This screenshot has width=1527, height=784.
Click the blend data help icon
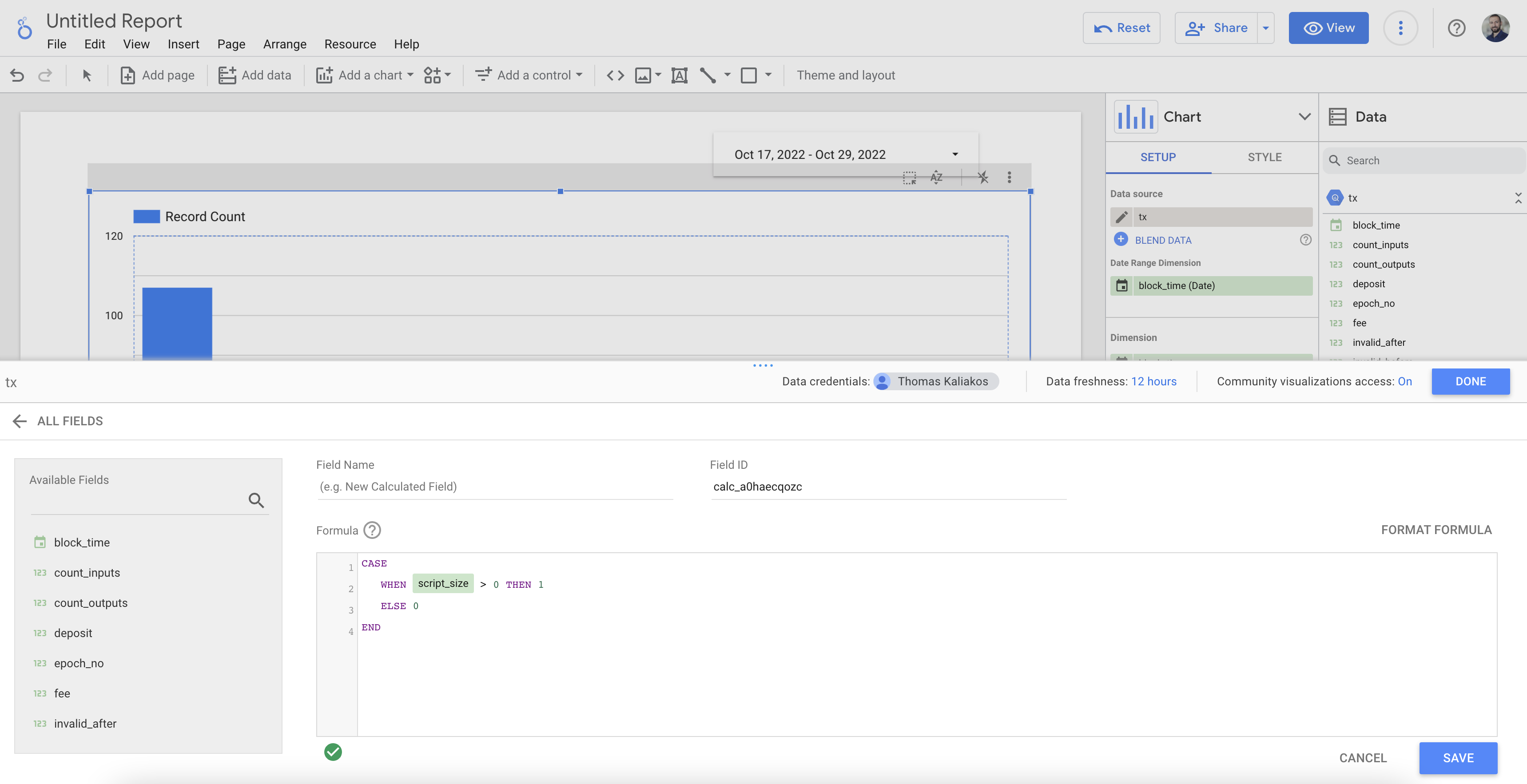point(1305,240)
